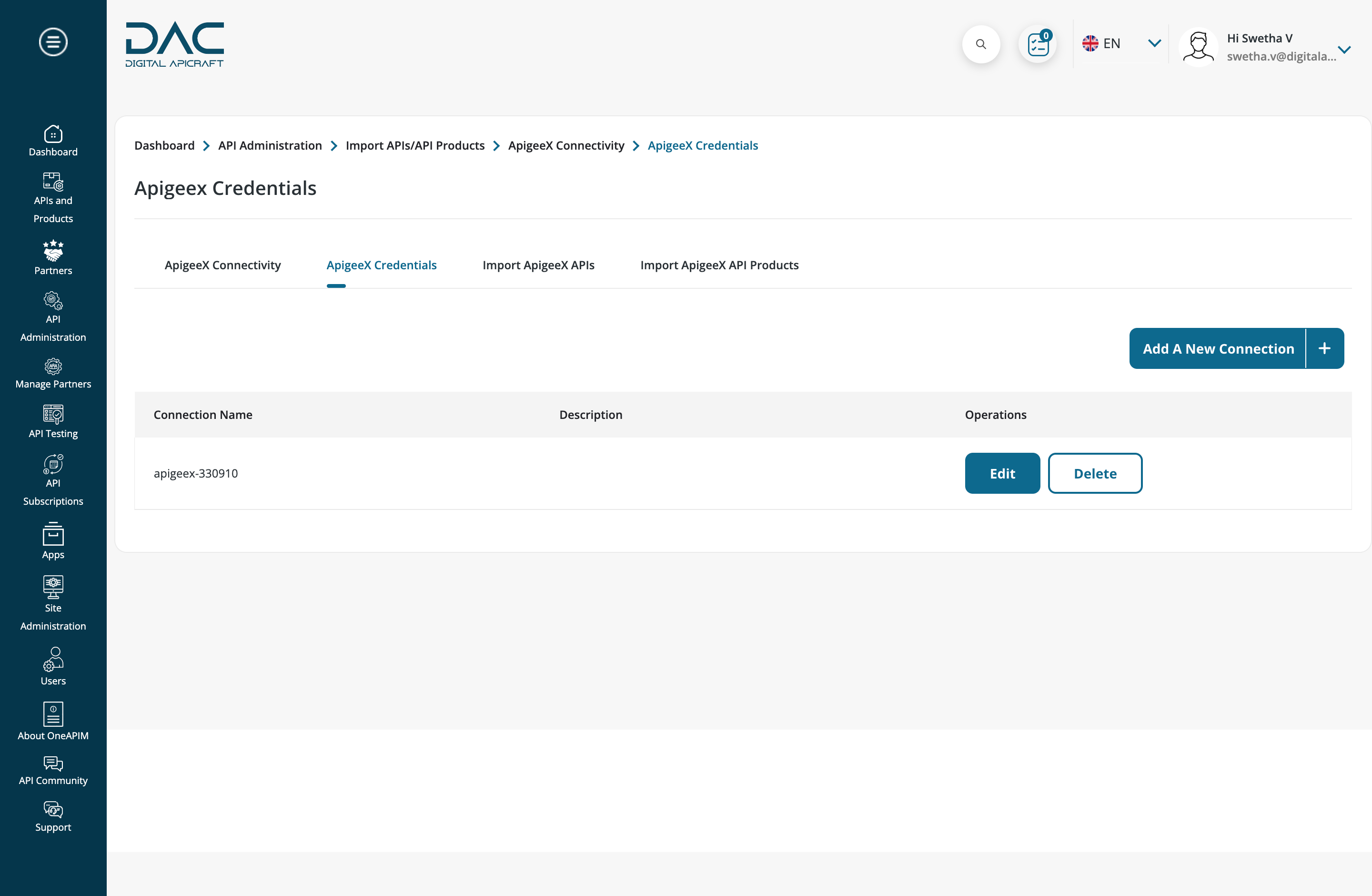The image size is (1372, 896).
Task: Click the apigeex-330910 connection name
Action: pyautogui.click(x=195, y=473)
